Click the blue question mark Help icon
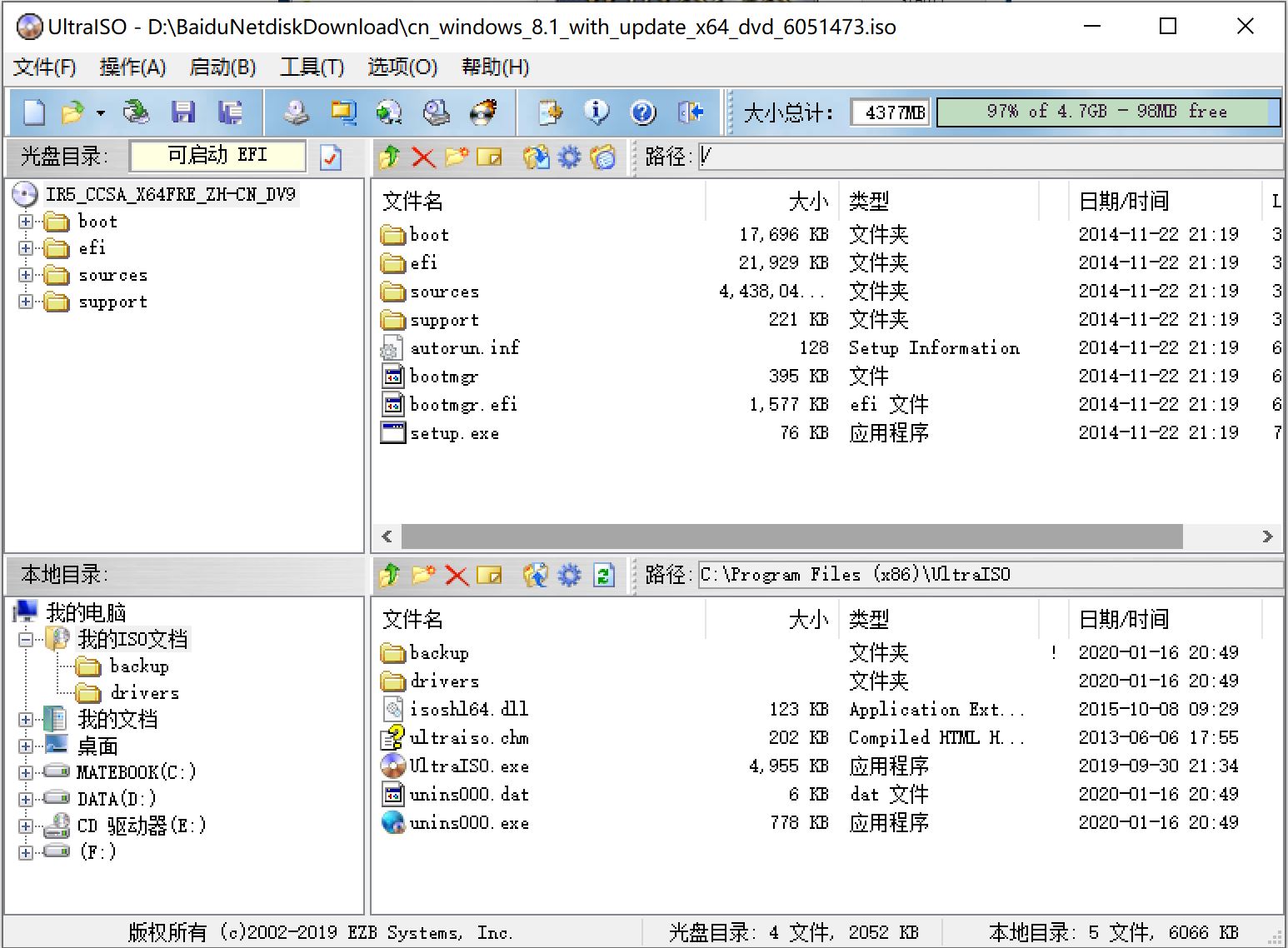1288x948 pixels. point(643,112)
